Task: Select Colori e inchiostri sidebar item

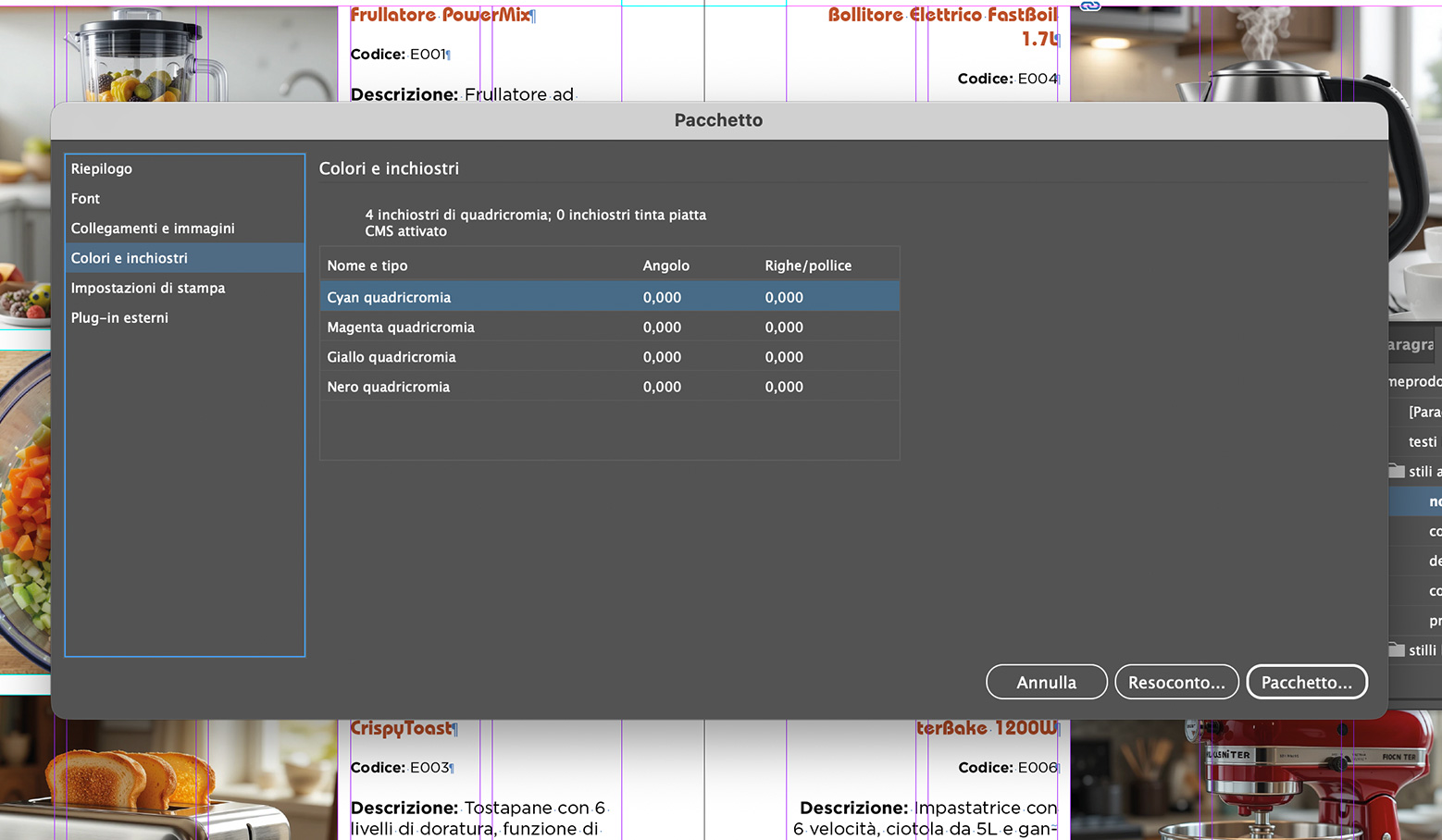Action: 184,258
